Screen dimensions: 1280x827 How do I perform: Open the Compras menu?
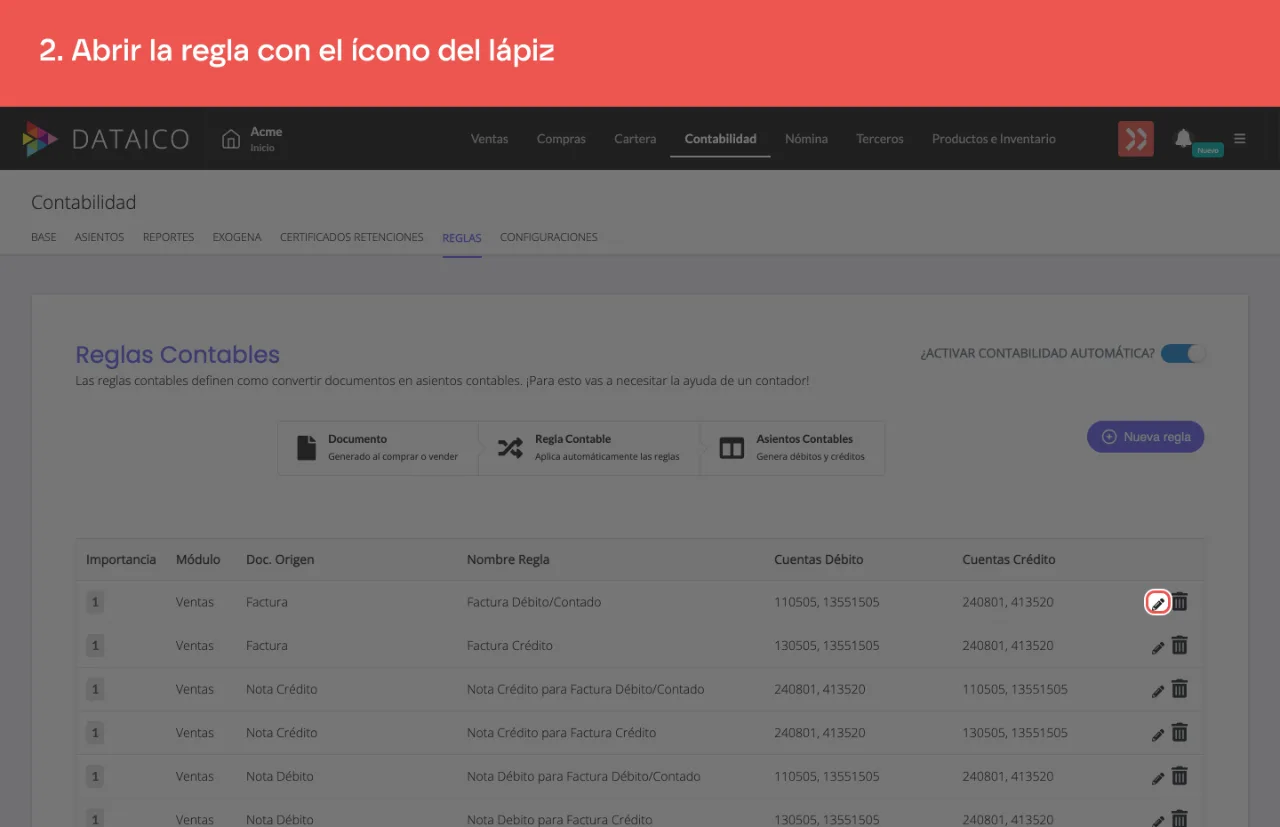561,139
